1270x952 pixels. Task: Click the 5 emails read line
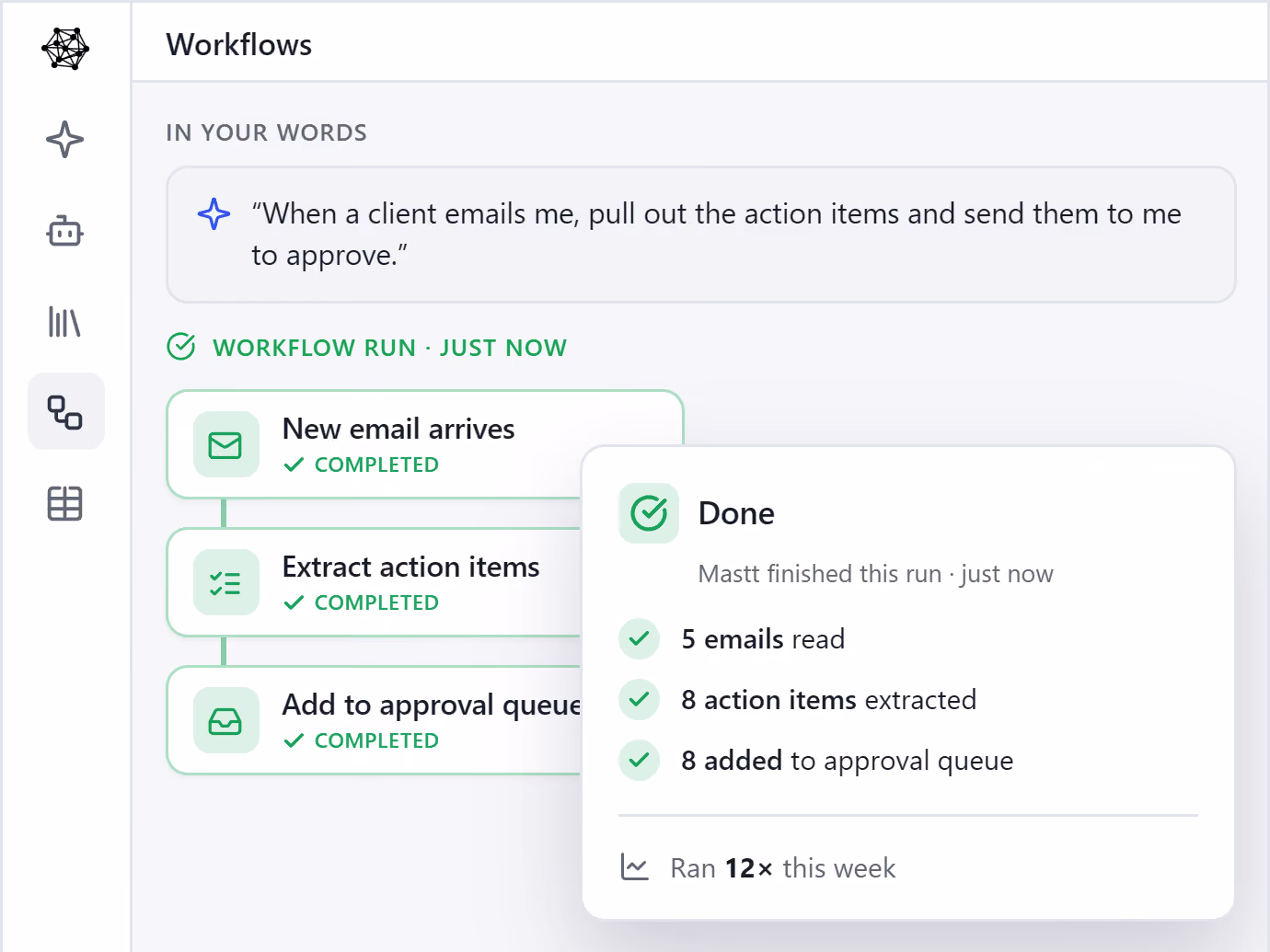(763, 639)
